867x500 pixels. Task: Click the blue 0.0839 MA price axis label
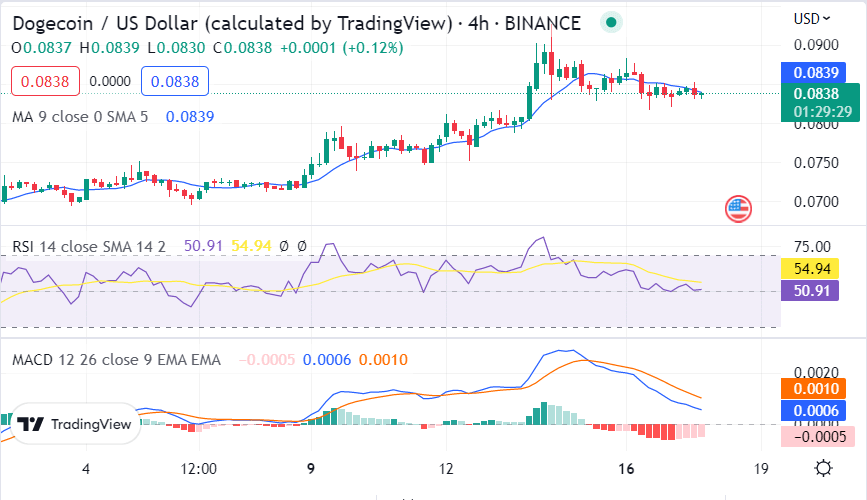point(813,72)
